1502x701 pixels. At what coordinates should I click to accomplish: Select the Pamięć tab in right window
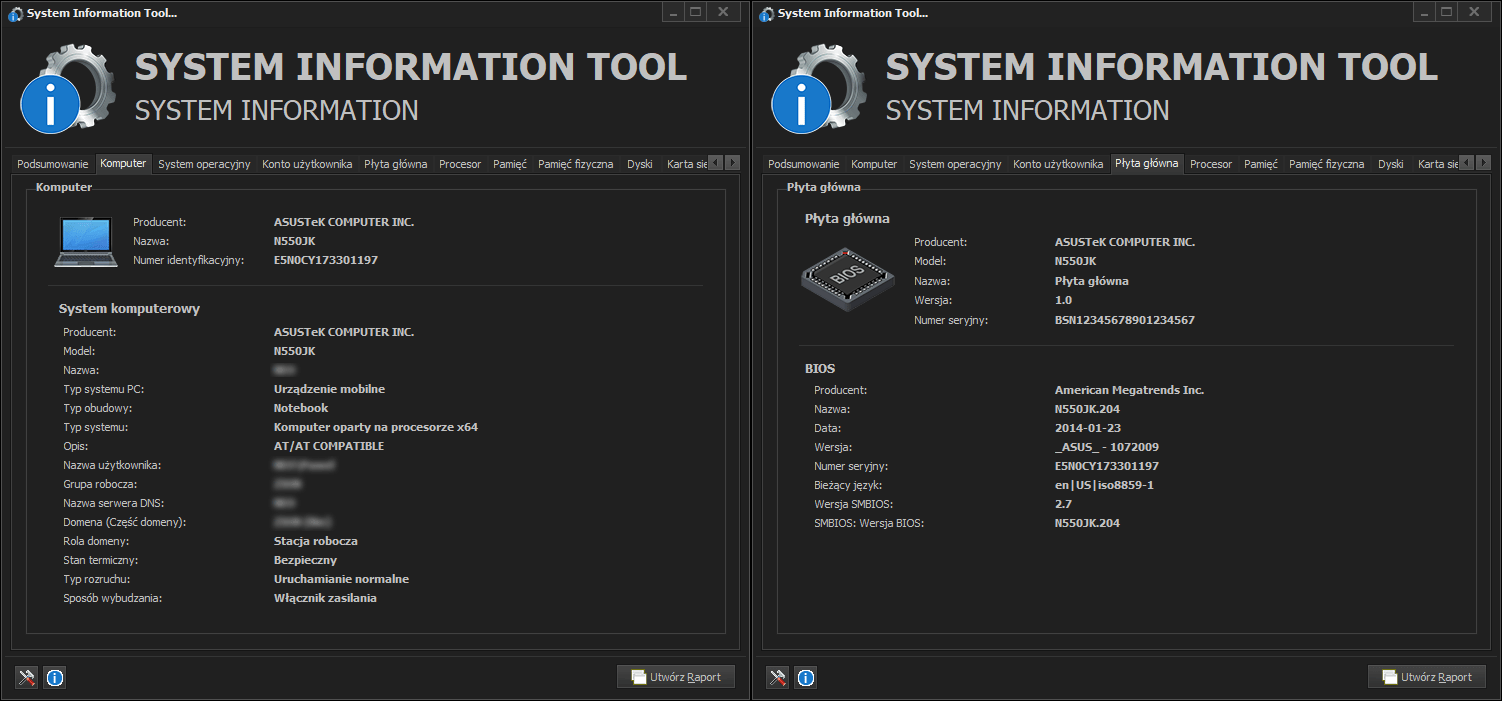1261,164
